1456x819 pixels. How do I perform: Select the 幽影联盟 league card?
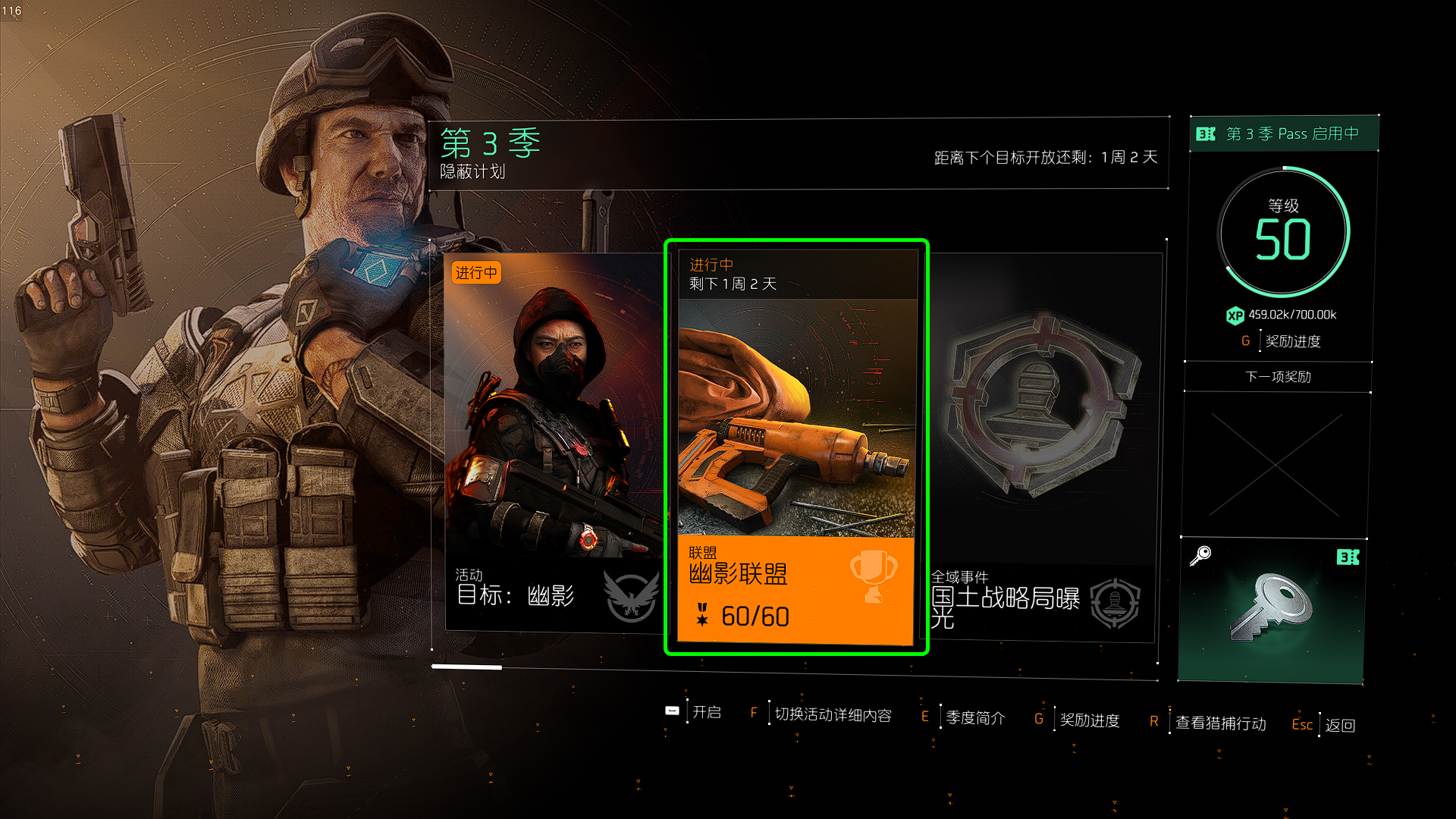[796, 447]
